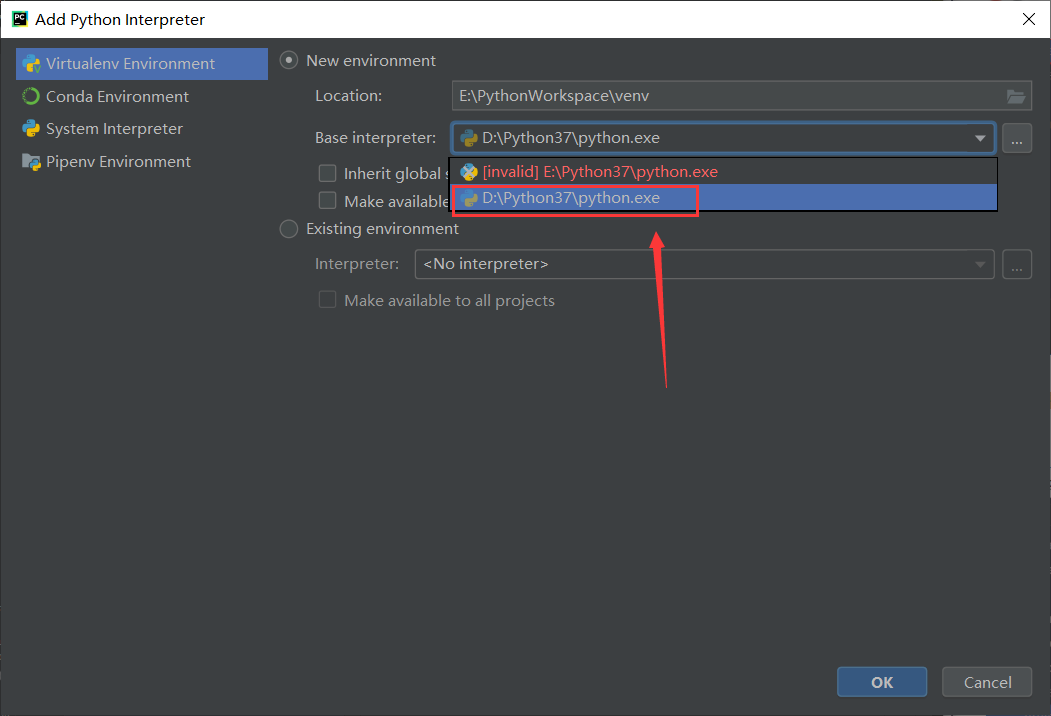Click the 'Location:' label

click(349, 96)
